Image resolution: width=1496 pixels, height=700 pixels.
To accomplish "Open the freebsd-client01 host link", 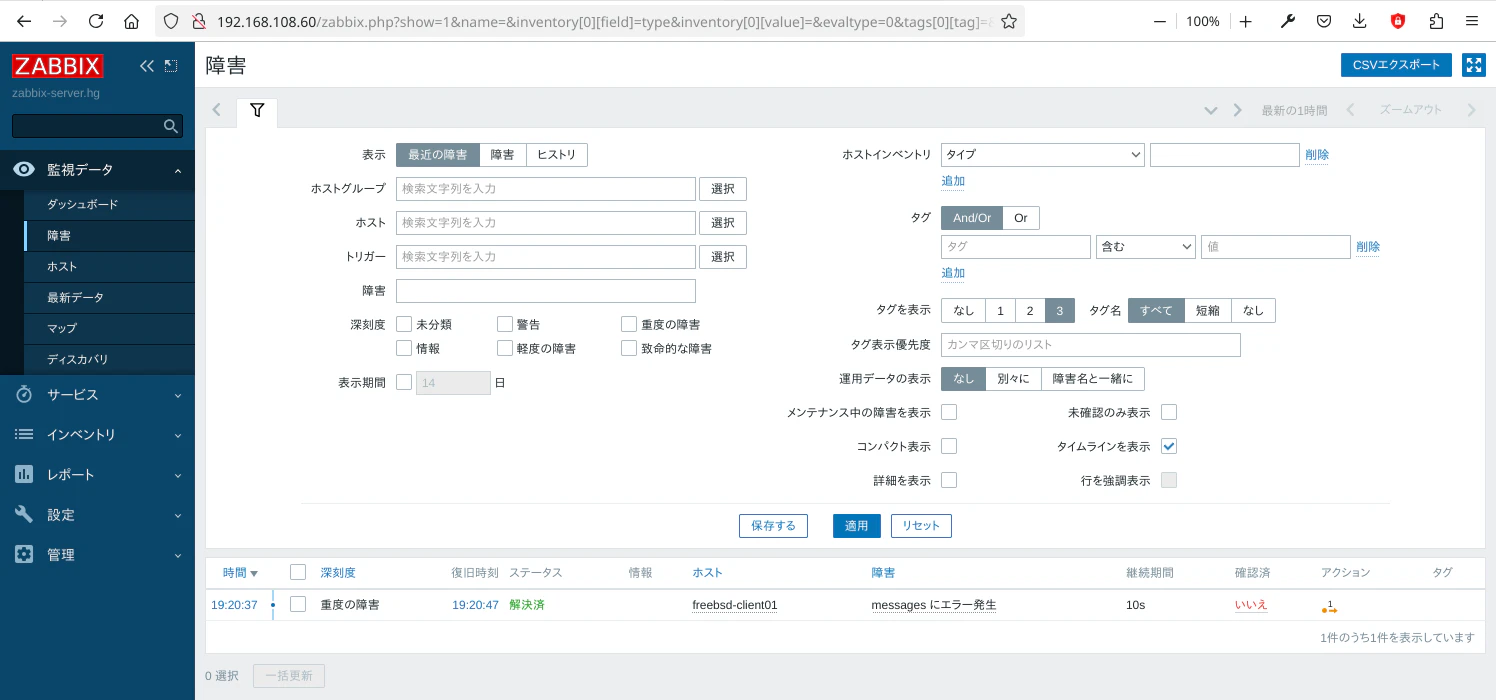I will (x=735, y=605).
